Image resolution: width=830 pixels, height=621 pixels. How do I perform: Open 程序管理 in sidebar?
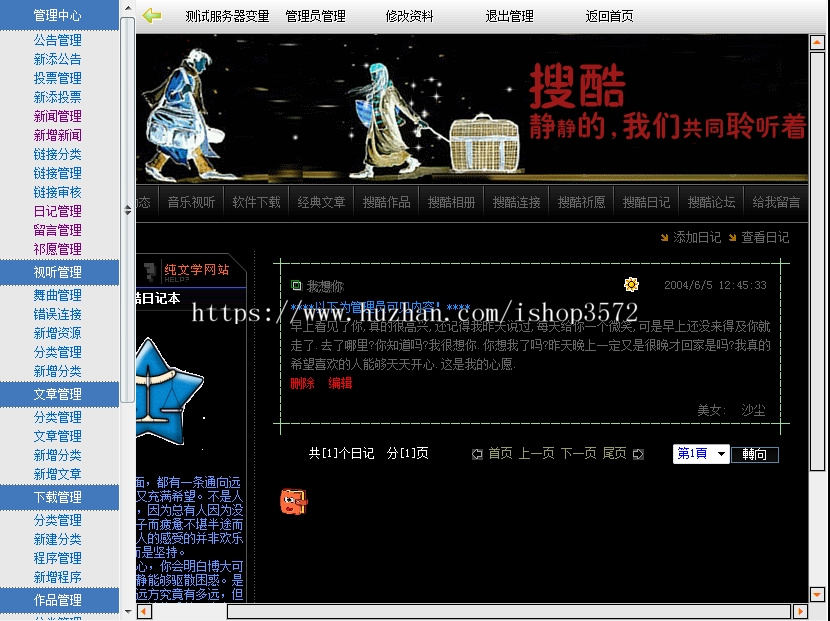coord(58,559)
